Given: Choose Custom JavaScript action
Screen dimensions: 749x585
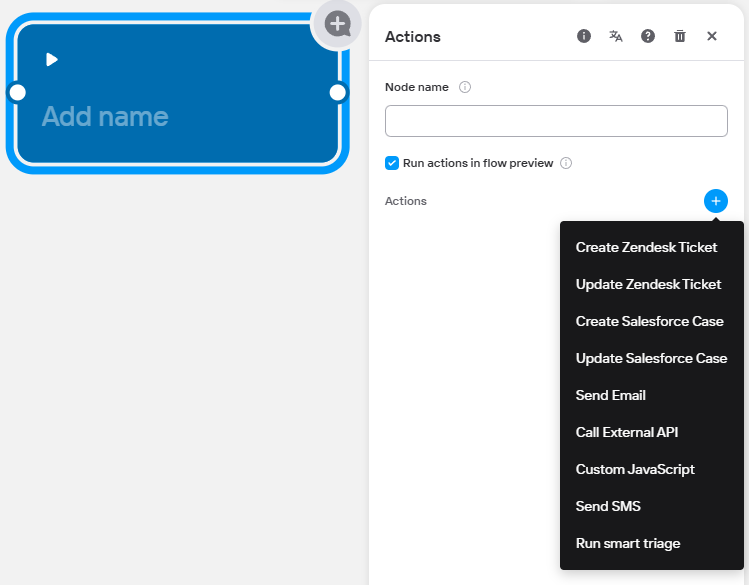Looking at the screenshot, I should (635, 469).
